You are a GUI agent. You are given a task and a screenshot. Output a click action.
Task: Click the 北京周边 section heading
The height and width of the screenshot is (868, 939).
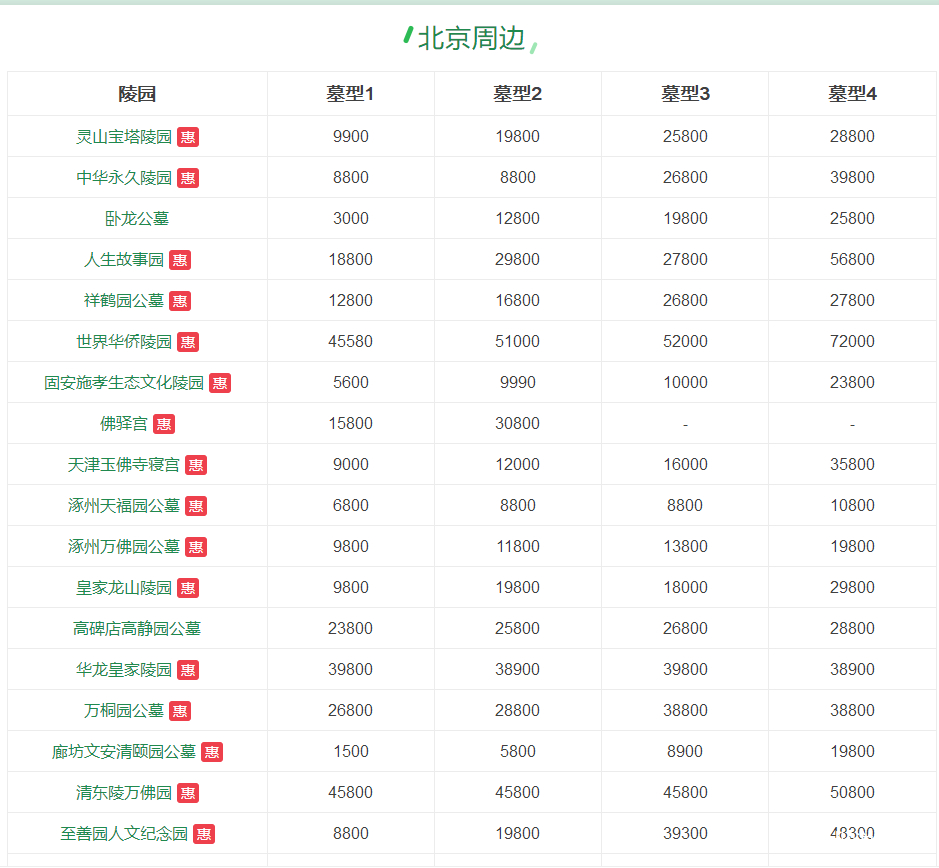[471, 39]
